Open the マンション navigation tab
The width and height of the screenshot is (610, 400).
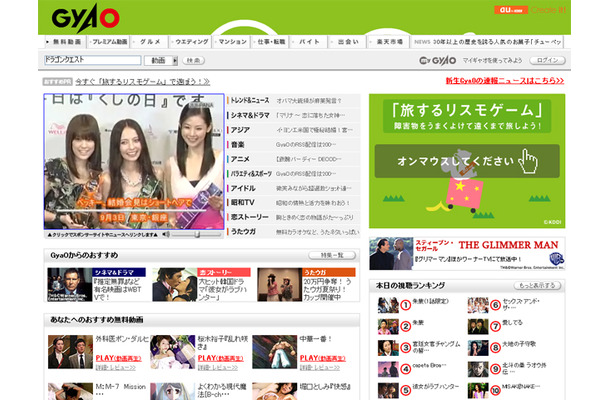click(x=232, y=42)
